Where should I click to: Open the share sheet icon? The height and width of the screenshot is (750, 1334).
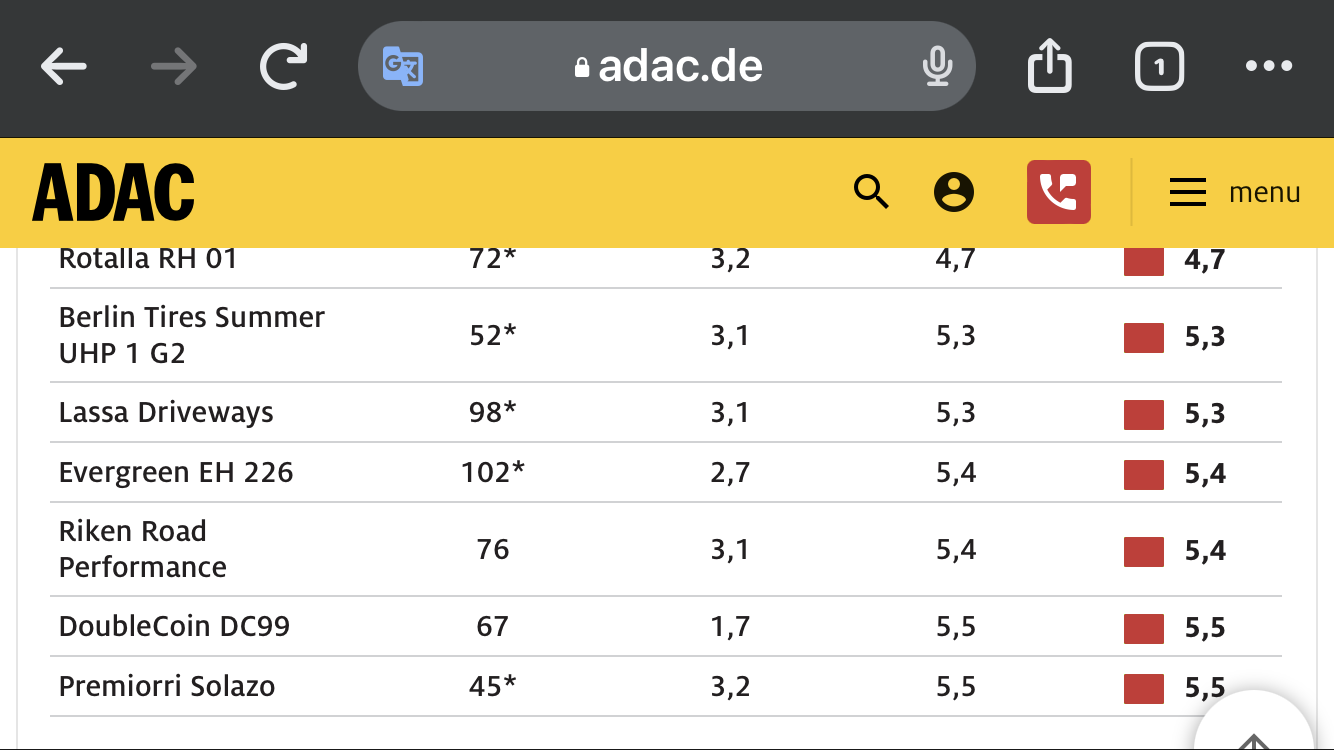tap(1049, 65)
